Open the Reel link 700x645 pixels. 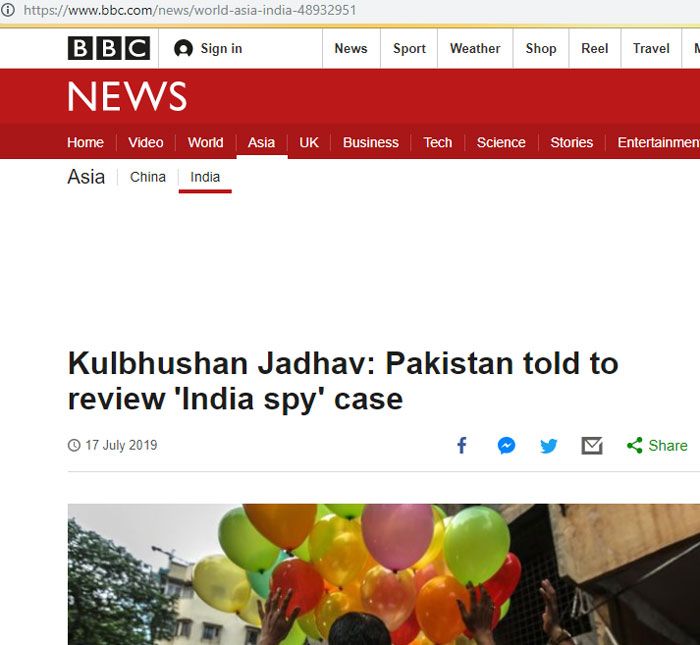click(595, 48)
